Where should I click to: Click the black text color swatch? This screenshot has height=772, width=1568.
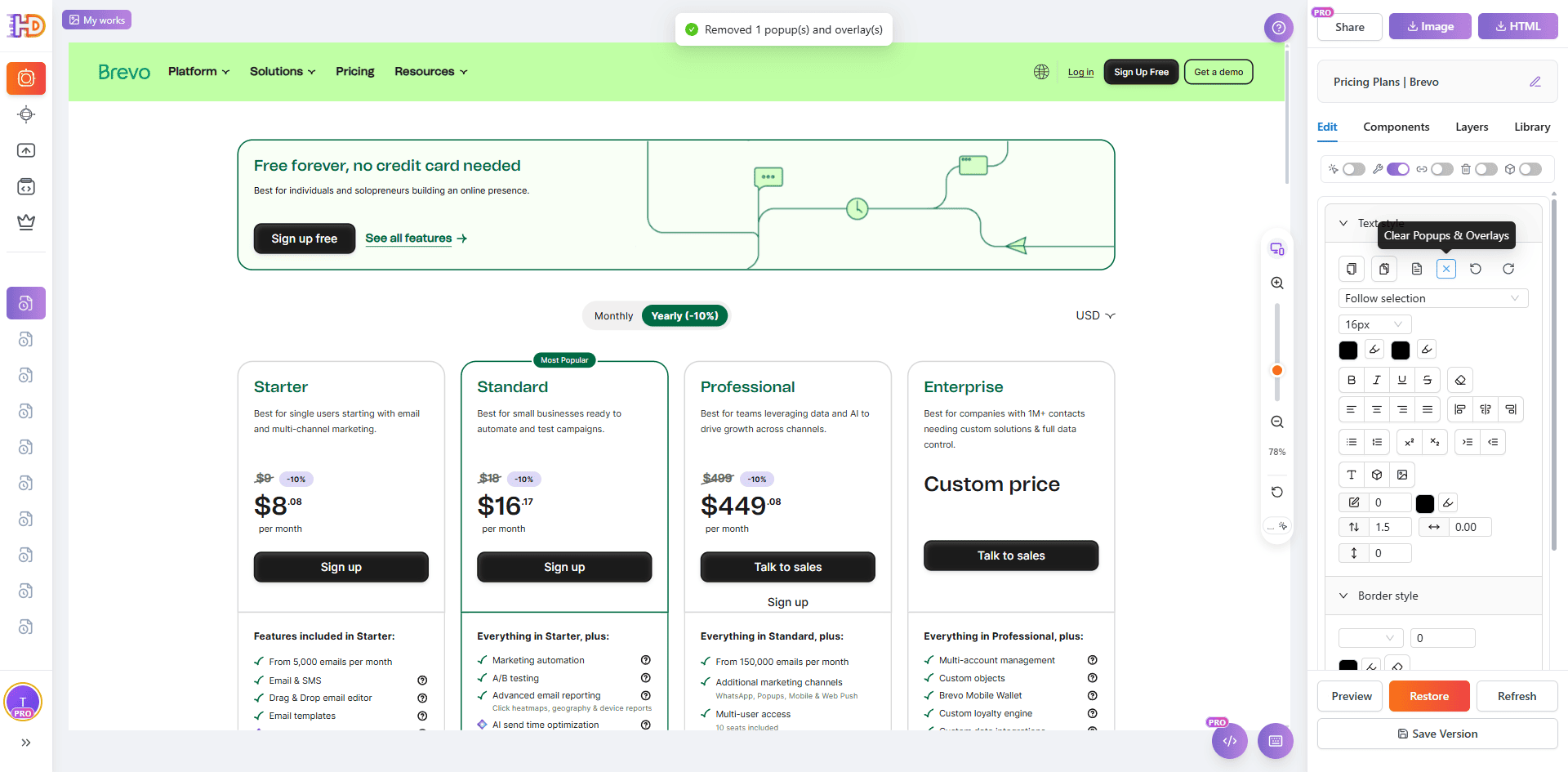1348,350
